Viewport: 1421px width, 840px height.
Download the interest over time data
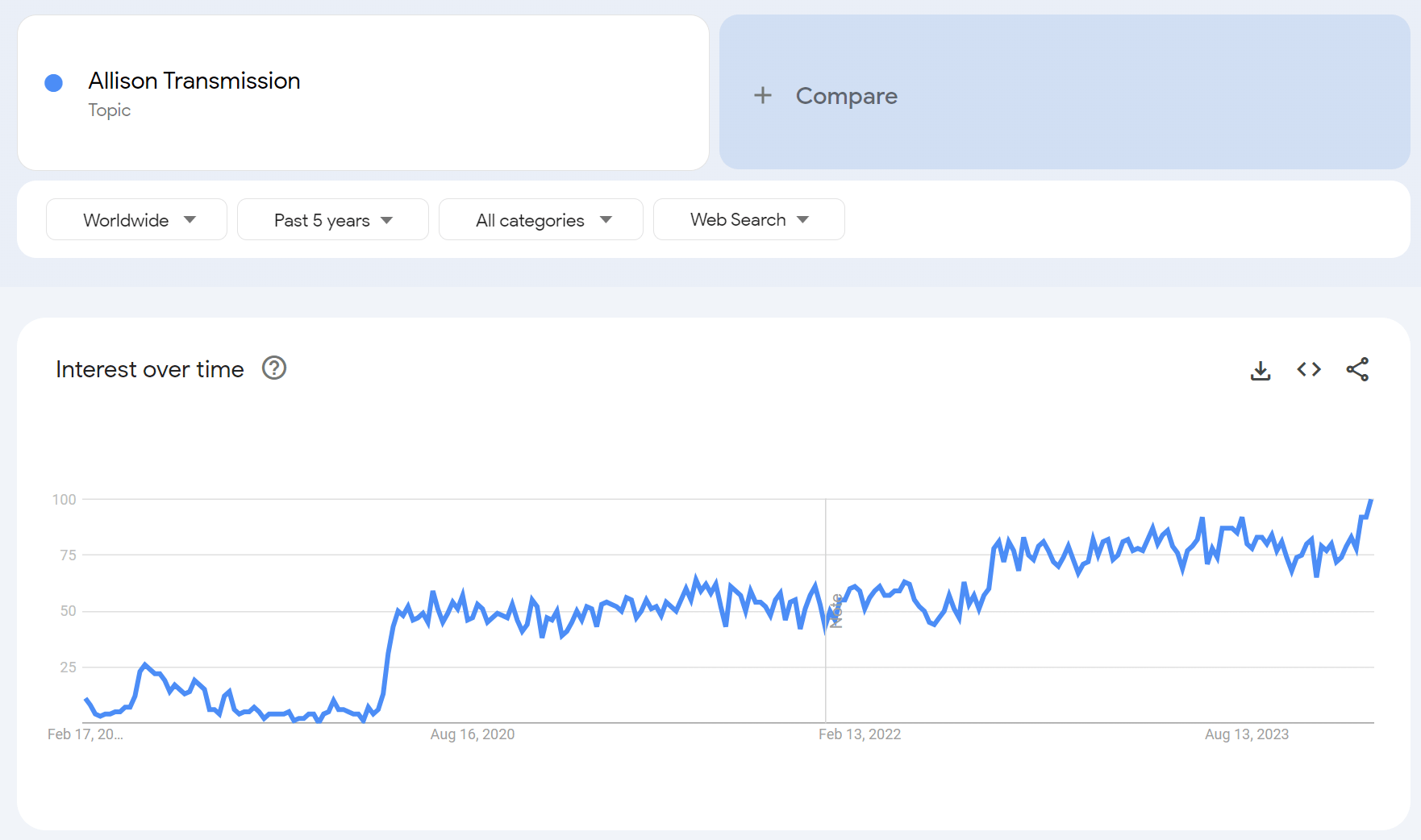click(x=1261, y=370)
